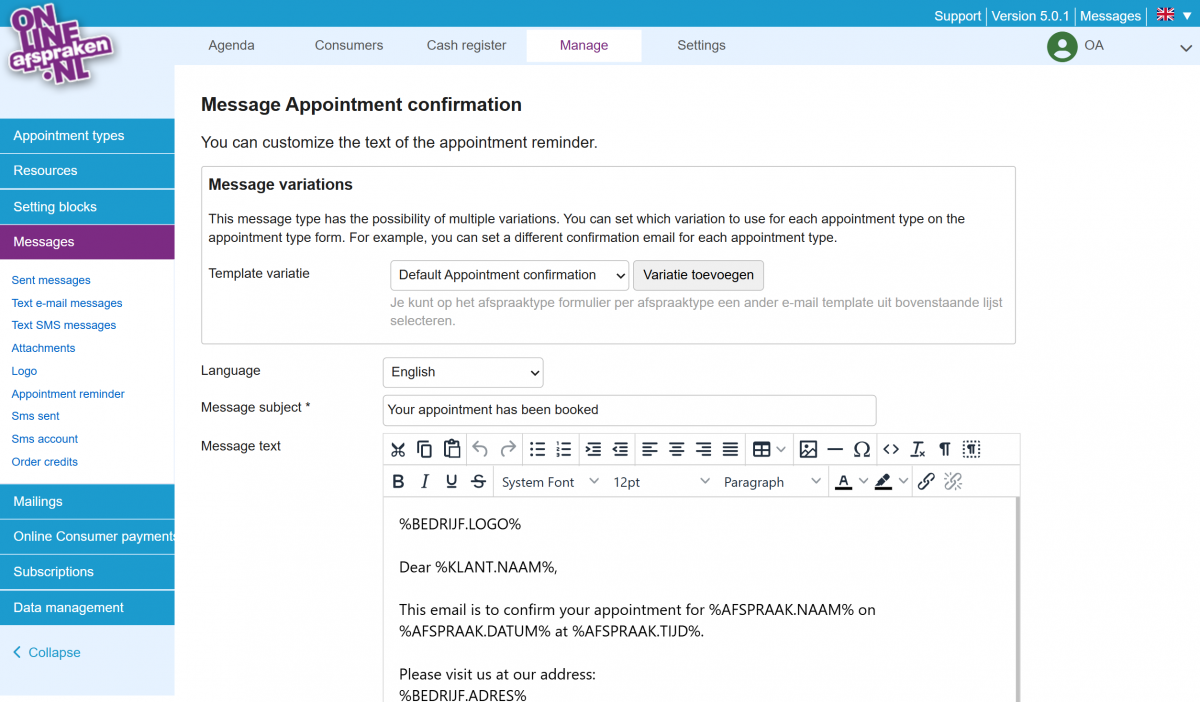Undo the last editor change
This screenshot has width=1200, height=702.
click(478, 449)
